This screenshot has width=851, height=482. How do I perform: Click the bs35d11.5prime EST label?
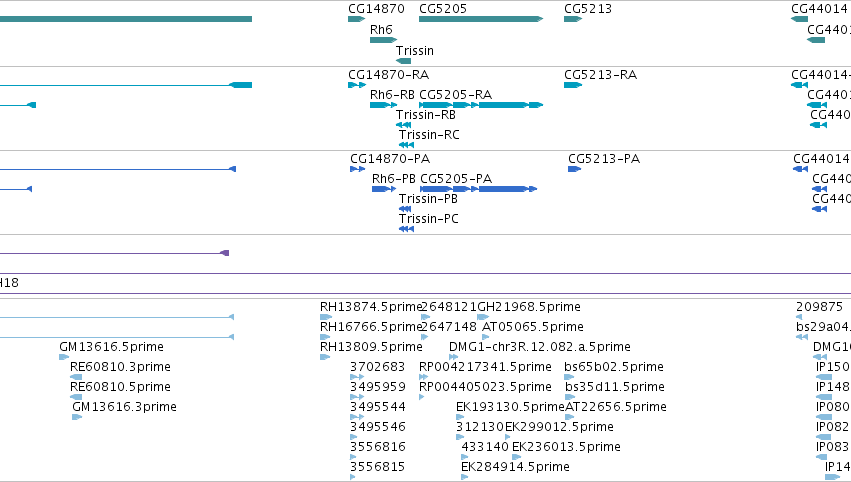pyautogui.click(x=615, y=388)
